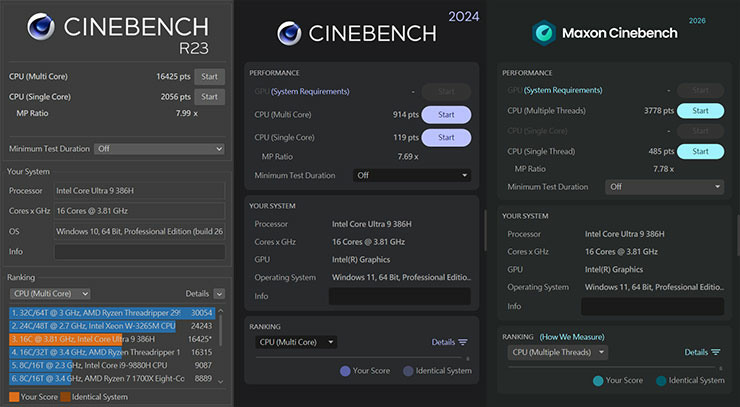Viewport: 740px width, 407px height.
Task: Open CPU (Multiple Threads) ranking dropdown in 2026
Action: click(x=557, y=352)
